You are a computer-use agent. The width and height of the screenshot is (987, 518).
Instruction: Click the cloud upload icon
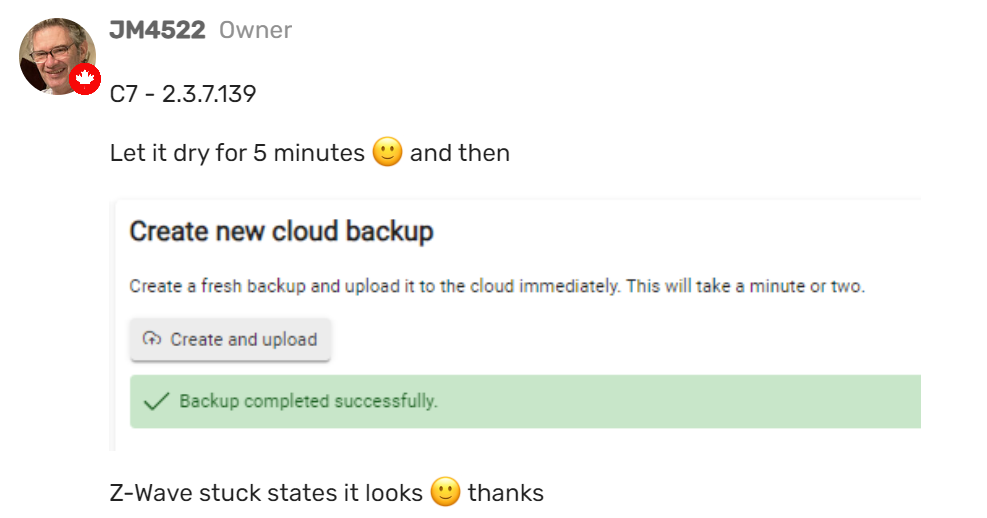tap(152, 339)
